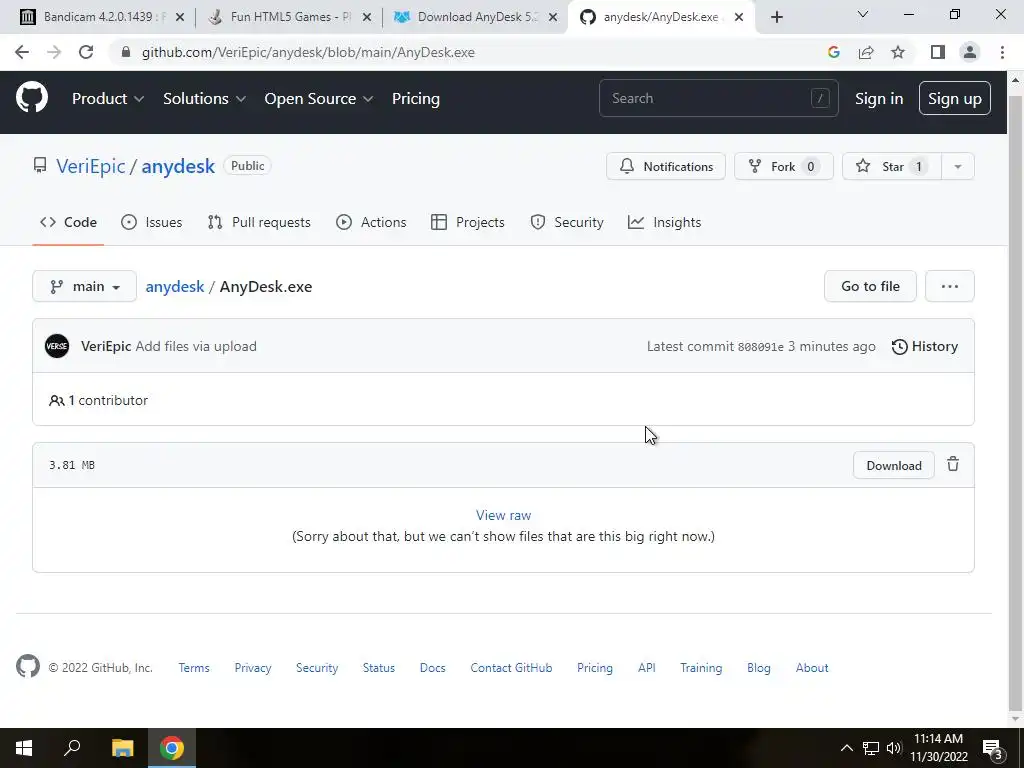Screen dimensions: 1024x768
Task: Click the GitHub search field
Action: [x=718, y=98]
